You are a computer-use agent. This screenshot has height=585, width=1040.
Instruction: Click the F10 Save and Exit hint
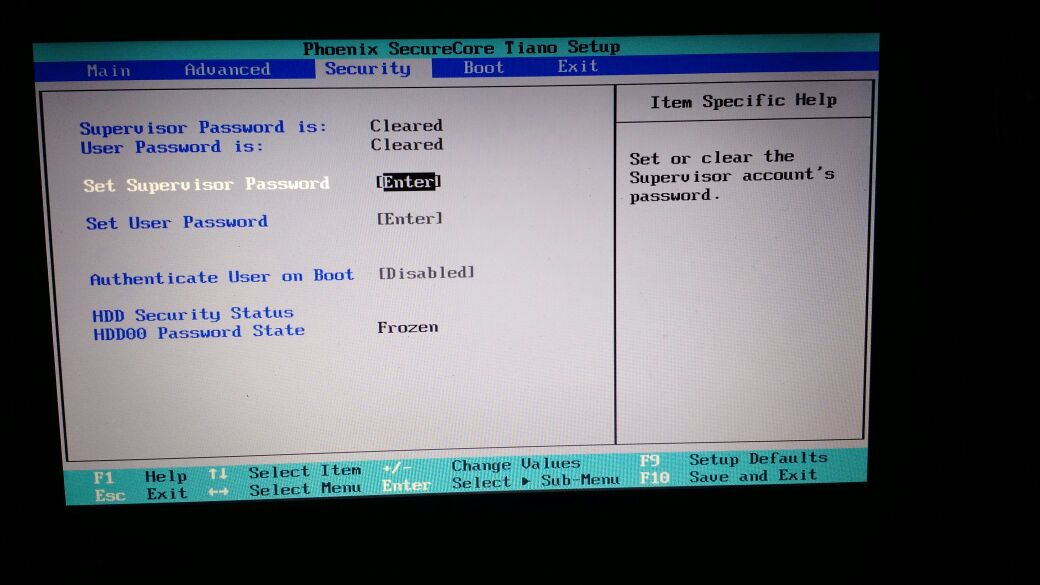pyautogui.click(x=728, y=476)
